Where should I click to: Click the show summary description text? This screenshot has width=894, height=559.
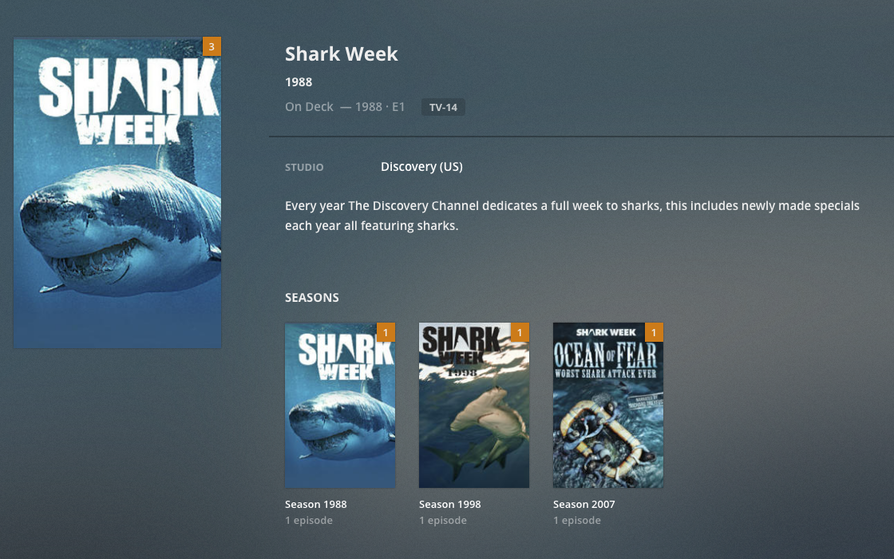point(572,216)
